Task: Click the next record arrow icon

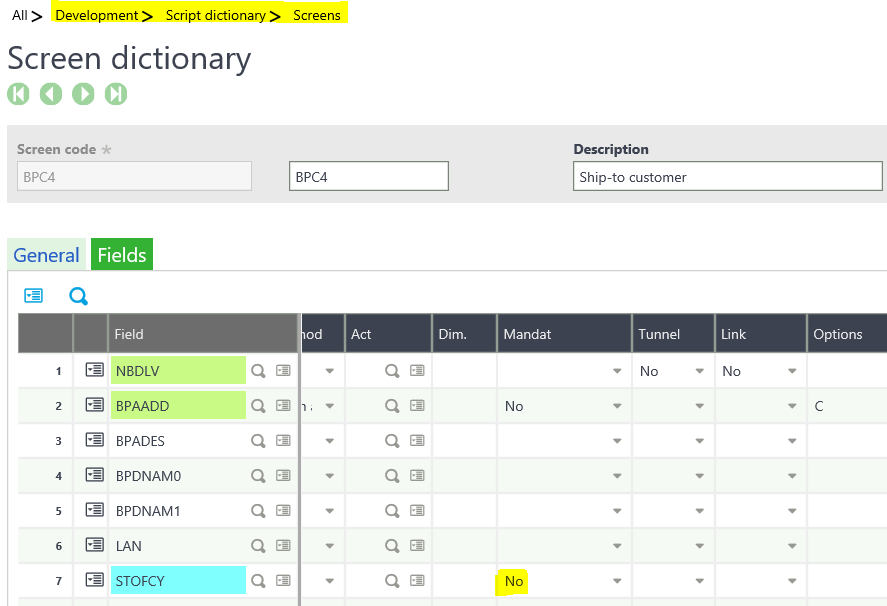Action: (x=84, y=94)
